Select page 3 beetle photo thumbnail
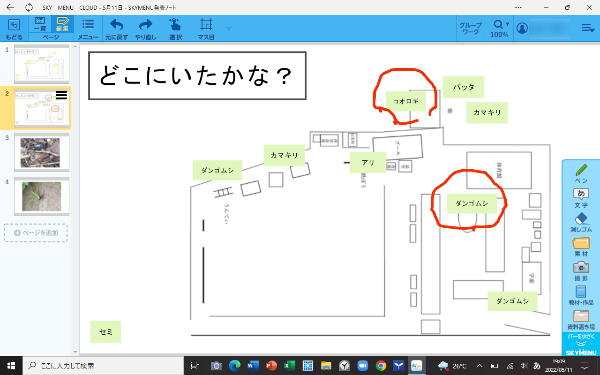Image resolution: width=600 pixels, height=375 pixels. click(41, 152)
